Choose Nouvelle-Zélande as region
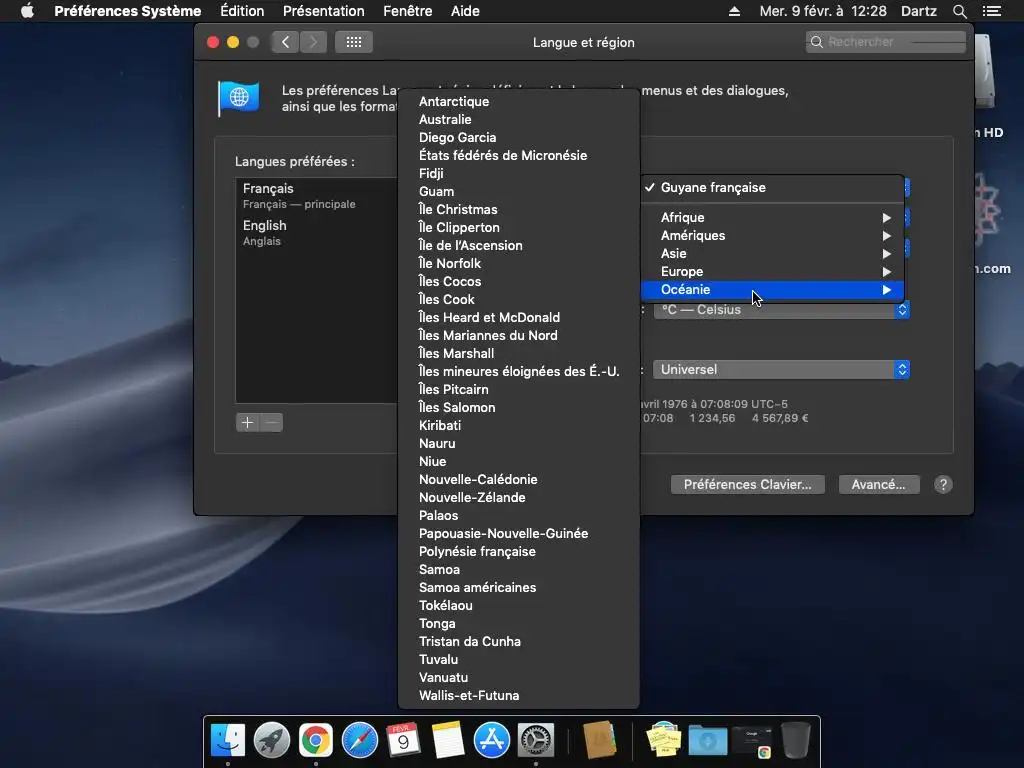The width and height of the screenshot is (1024, 768). pos(519,498)
